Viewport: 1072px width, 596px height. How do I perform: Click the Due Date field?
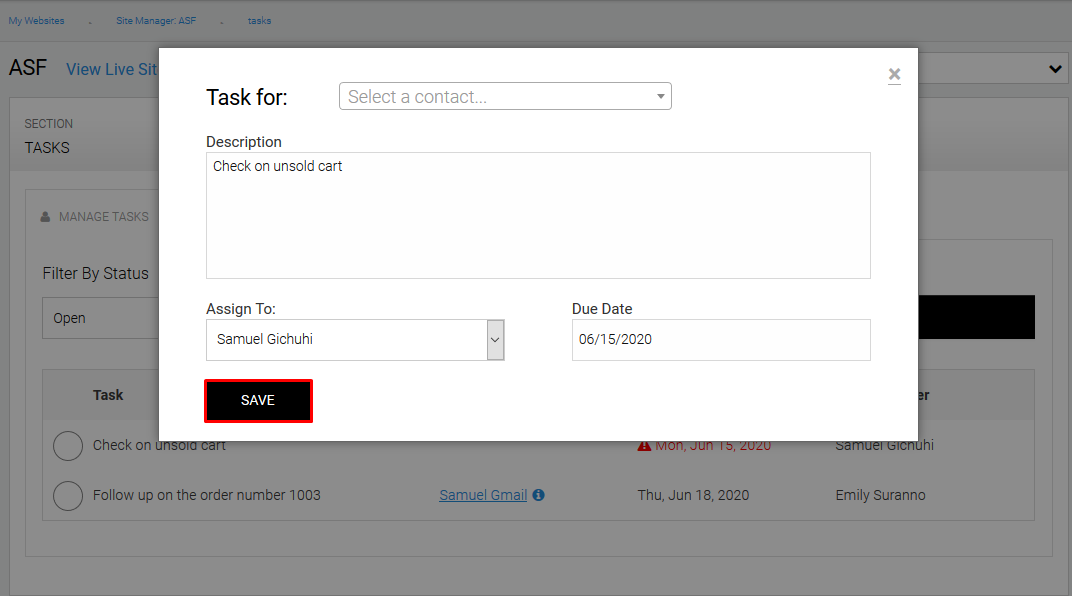tap(720, 340)
